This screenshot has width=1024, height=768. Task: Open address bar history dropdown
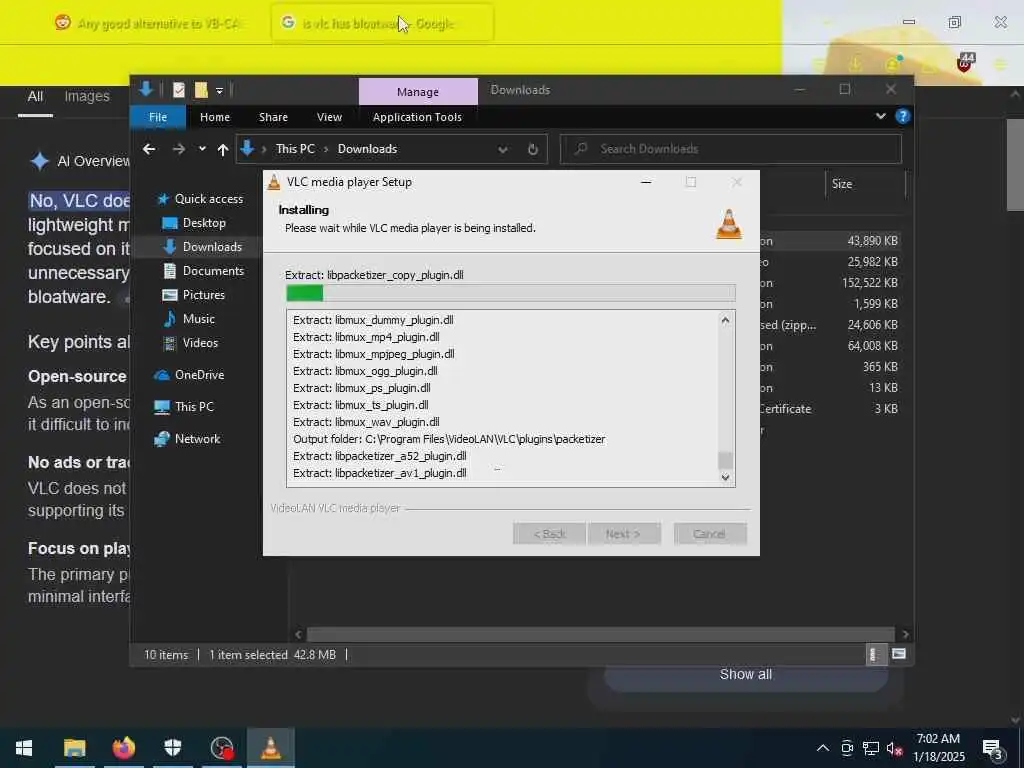coord(503,150)
